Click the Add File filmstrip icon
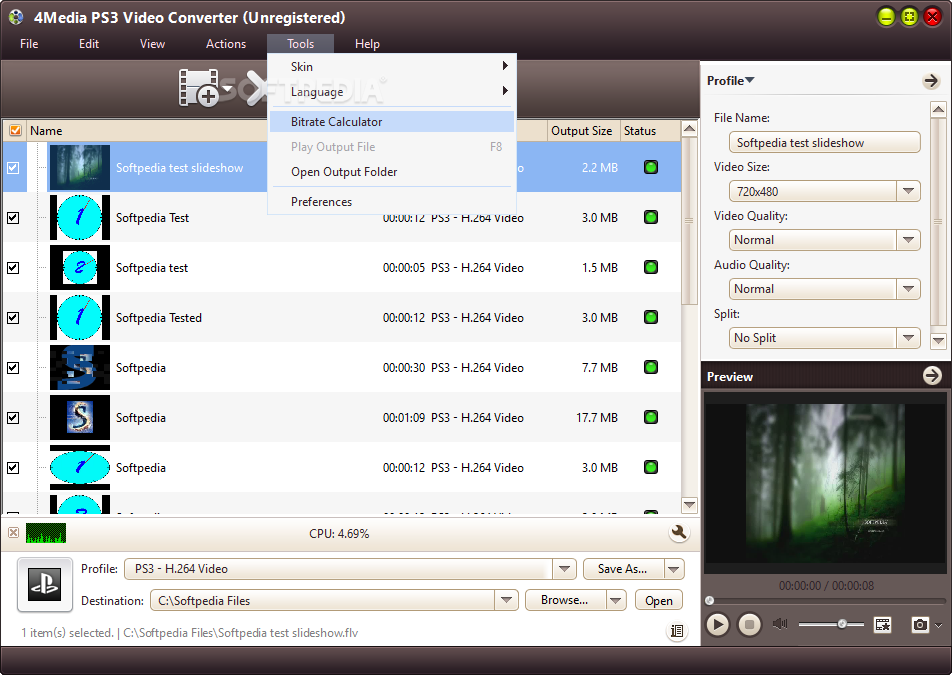 click(x=198, y=87)
